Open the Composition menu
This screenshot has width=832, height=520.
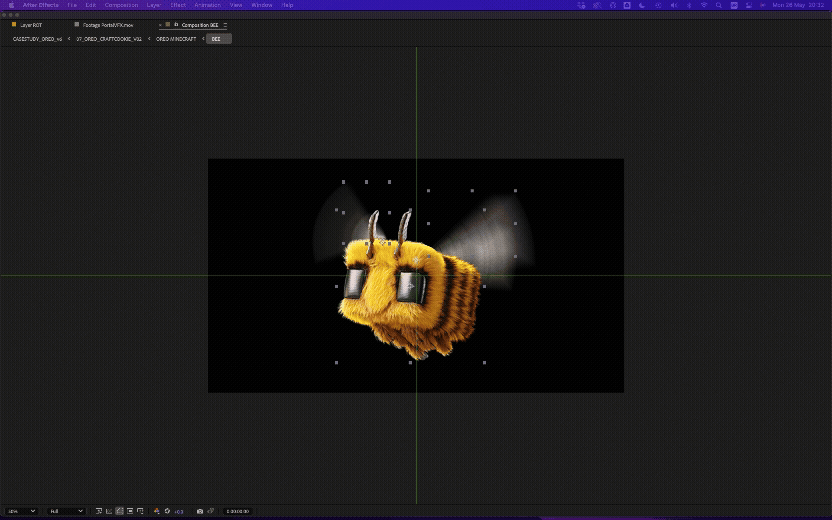pyautogui.click(x=121, y=5)
